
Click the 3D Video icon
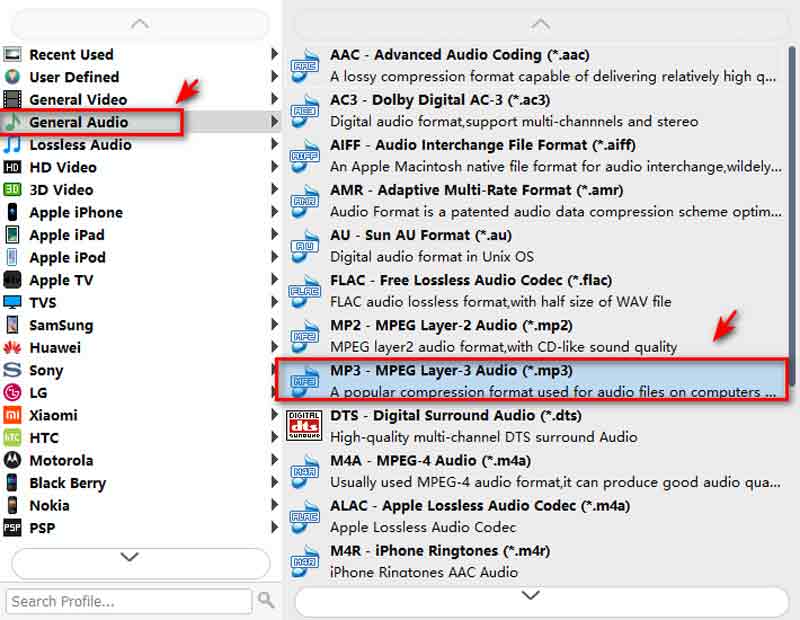(12, 189)
